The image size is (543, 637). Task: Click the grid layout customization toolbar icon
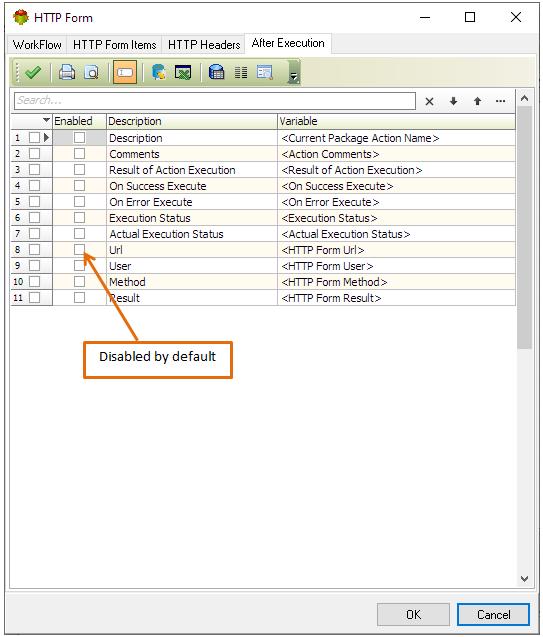[265, 72]
